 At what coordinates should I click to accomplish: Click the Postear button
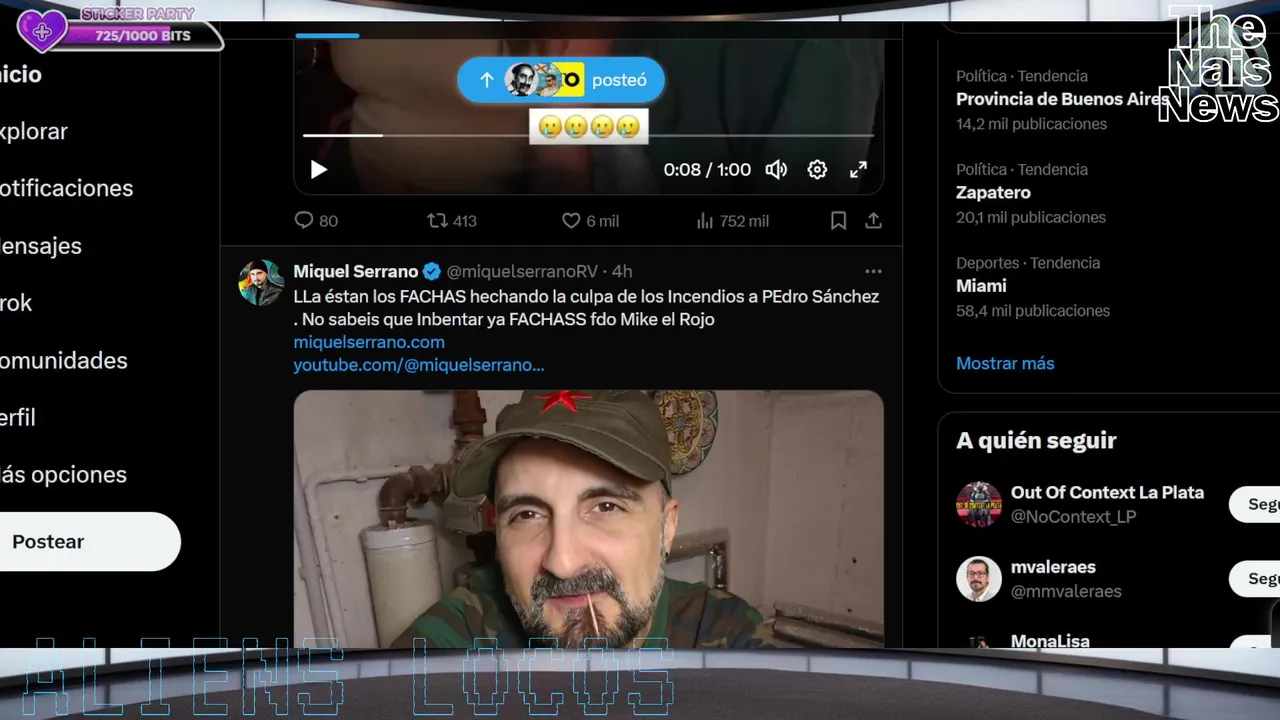pyautogui.click(x=88, y=541)
